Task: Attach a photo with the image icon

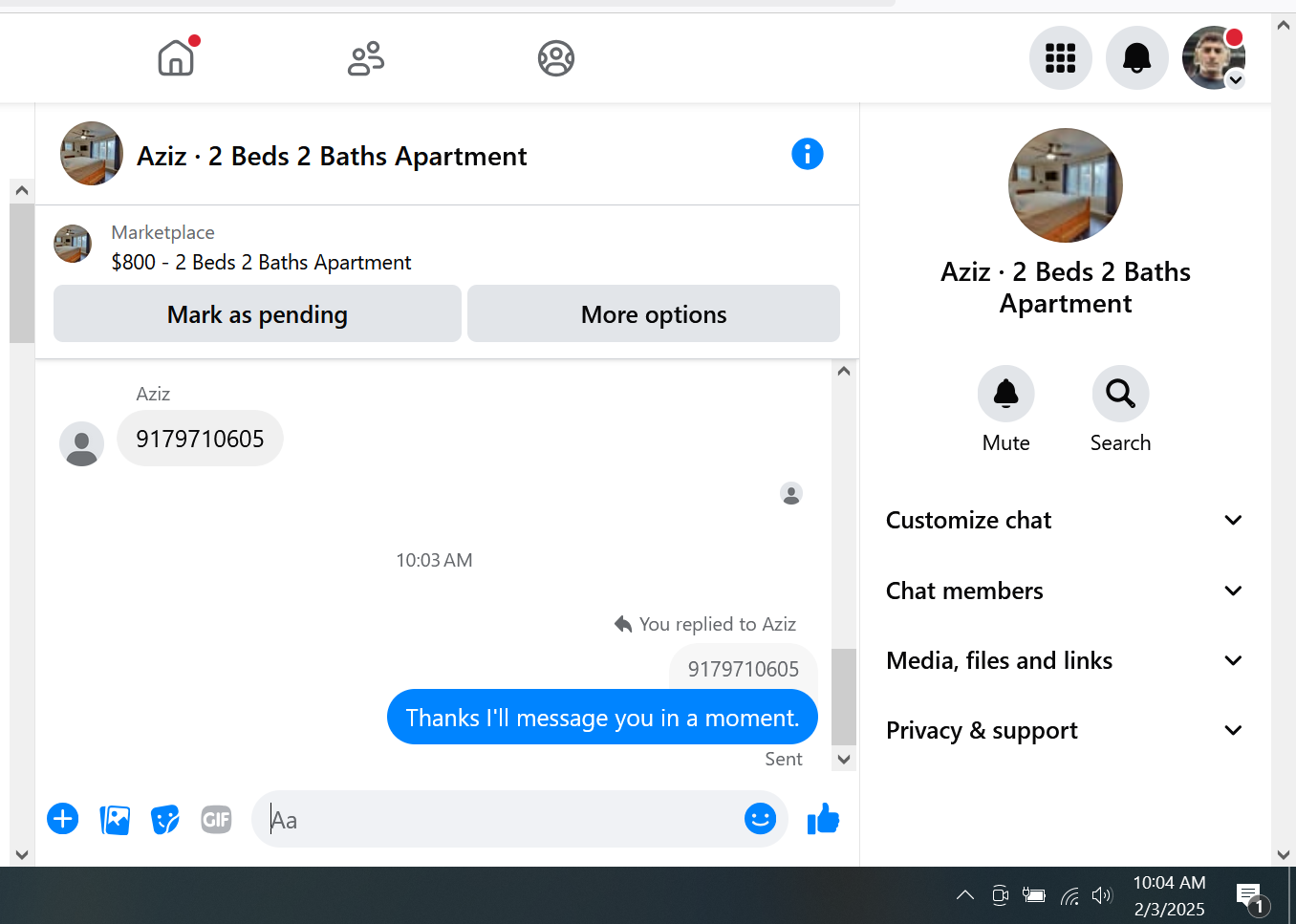Action: click(115, 819)
